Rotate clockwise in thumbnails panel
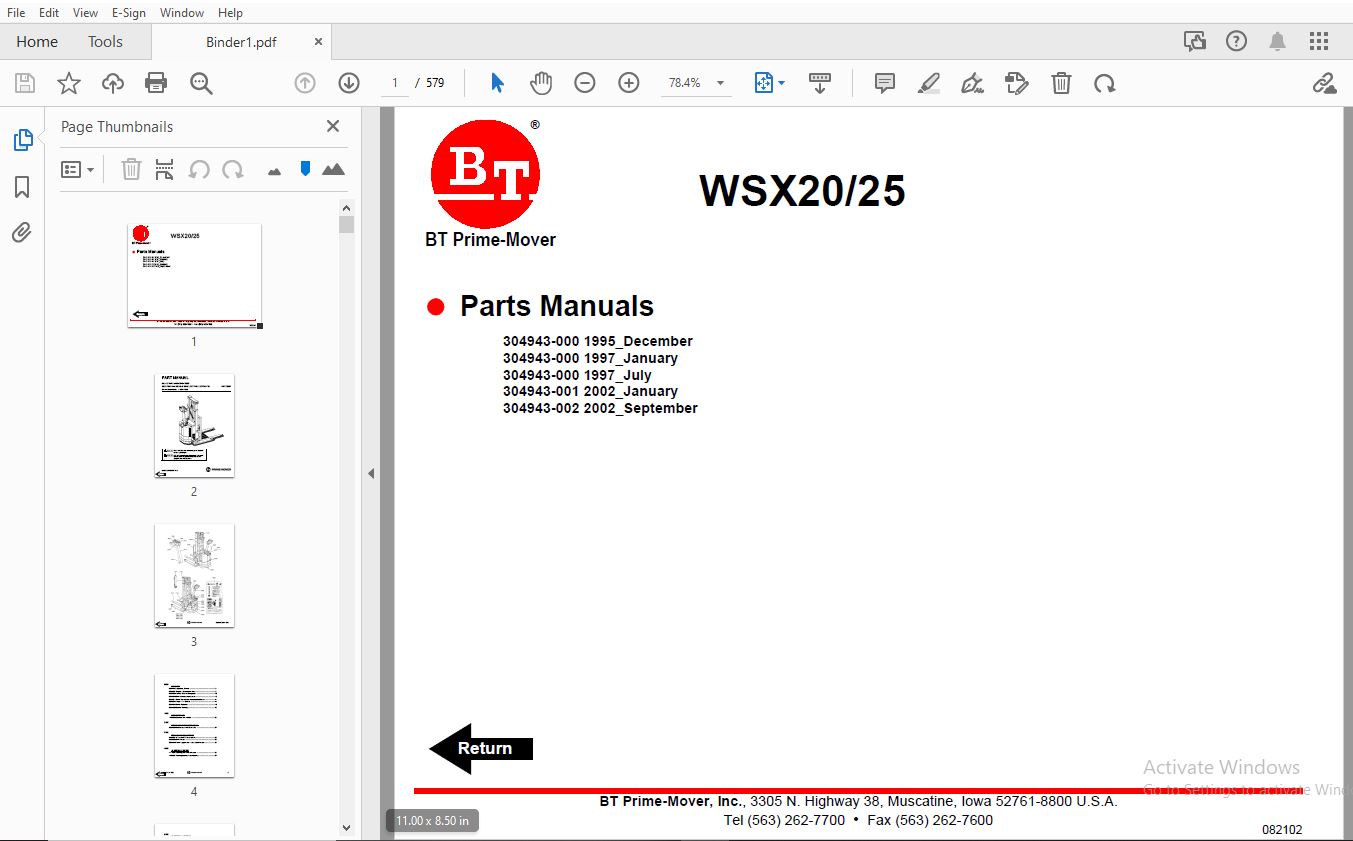Screen dimensions: 1353x841 coord(233,169)
